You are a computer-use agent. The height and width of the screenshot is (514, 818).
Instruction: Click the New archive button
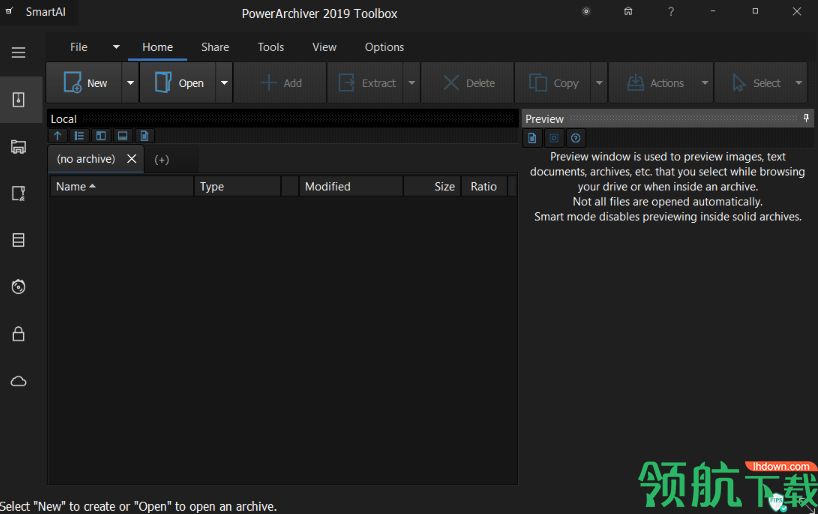(x=85, y=82)
